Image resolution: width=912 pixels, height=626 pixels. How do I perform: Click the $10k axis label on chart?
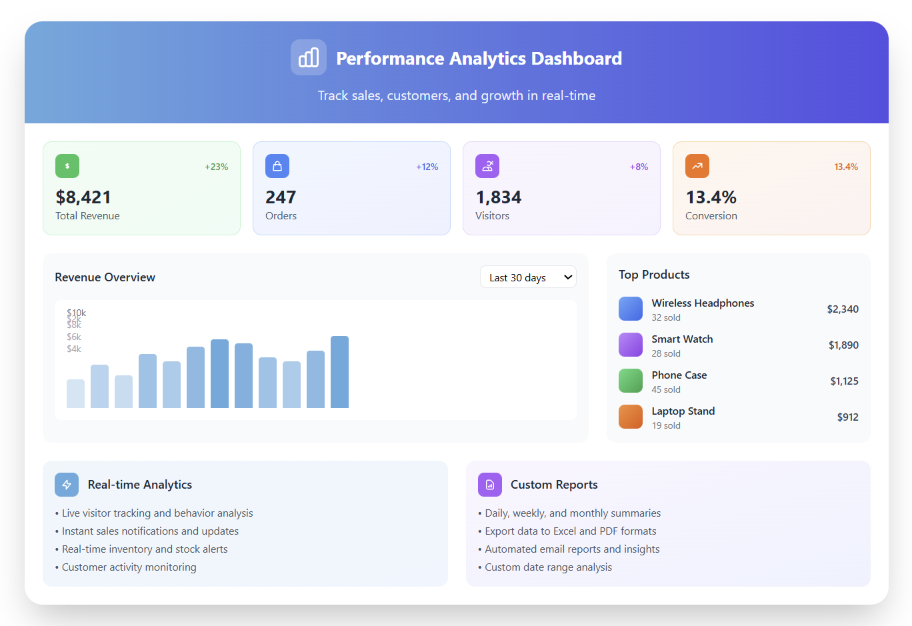(76, 313)
